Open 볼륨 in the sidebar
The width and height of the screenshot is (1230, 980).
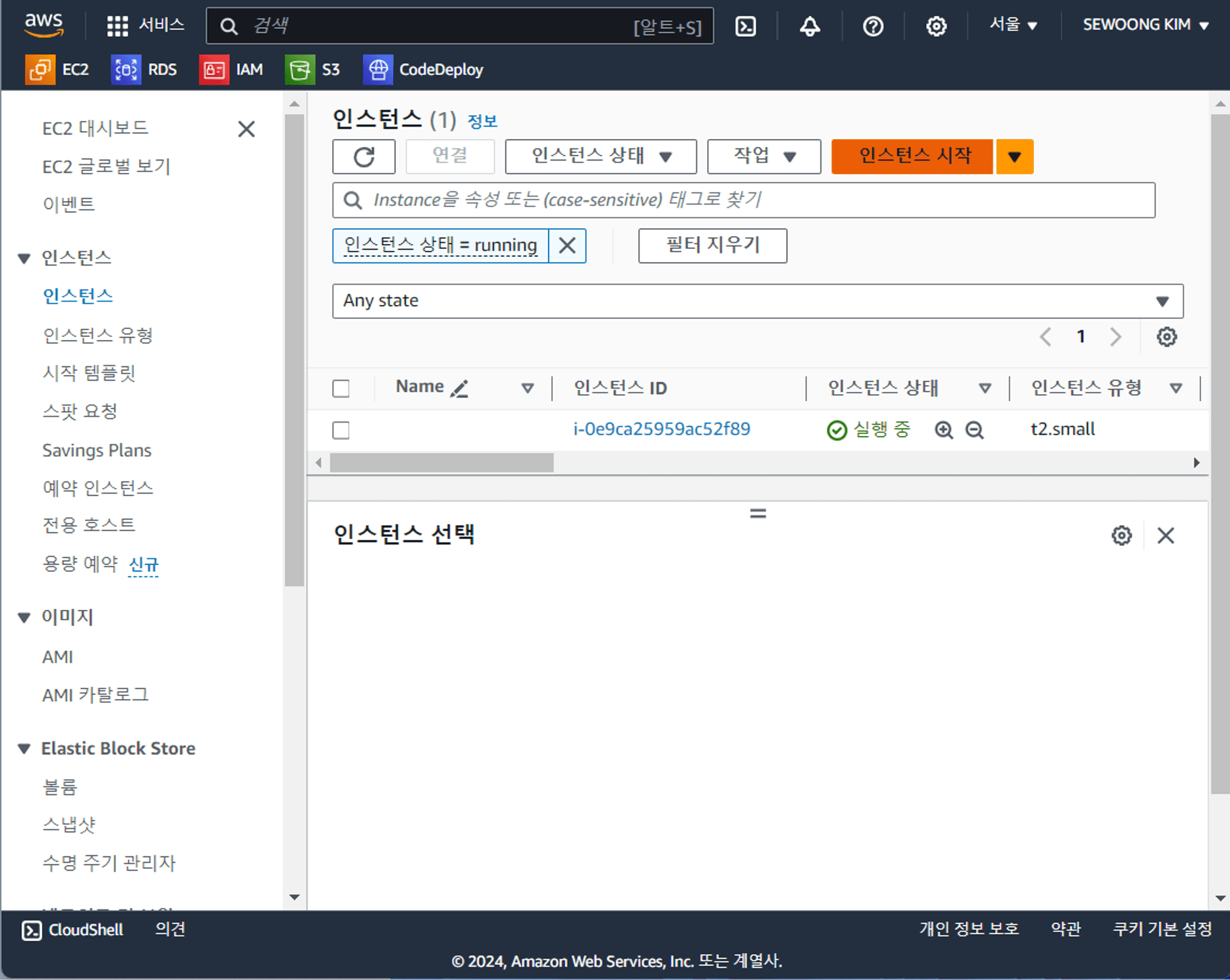(x=60, y=788)
